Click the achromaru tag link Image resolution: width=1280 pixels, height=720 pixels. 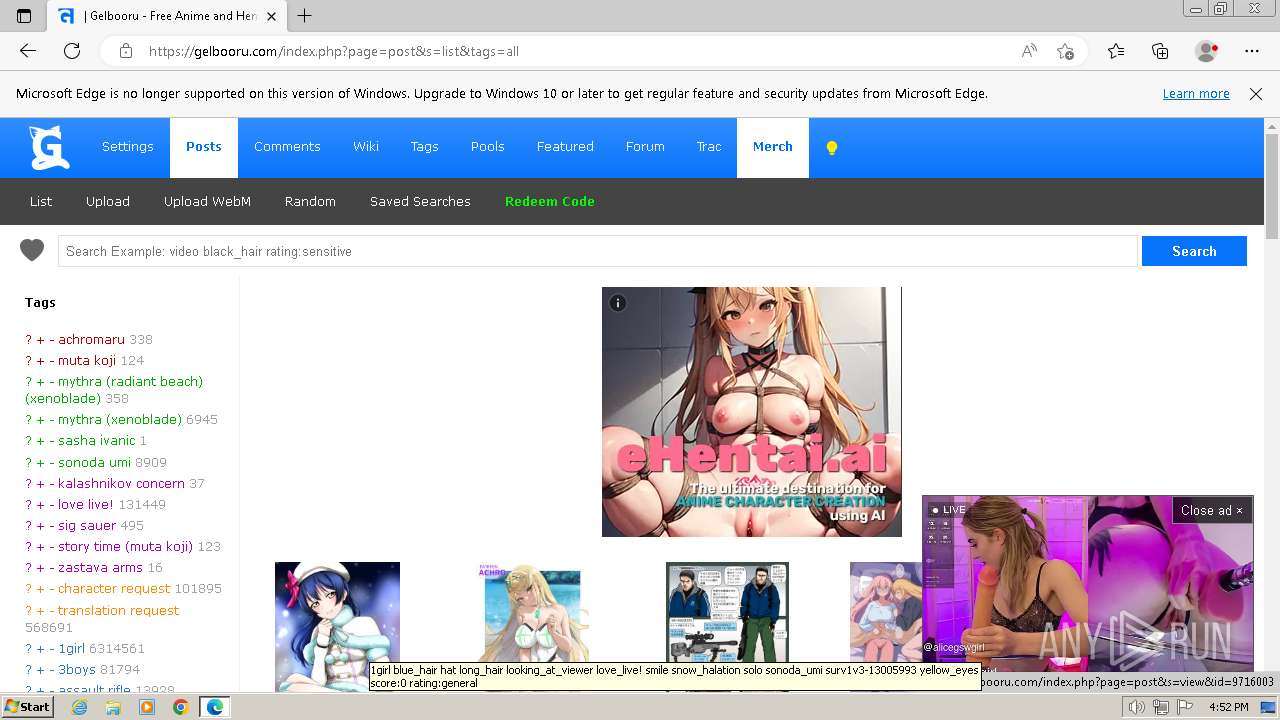pos(91,339)
